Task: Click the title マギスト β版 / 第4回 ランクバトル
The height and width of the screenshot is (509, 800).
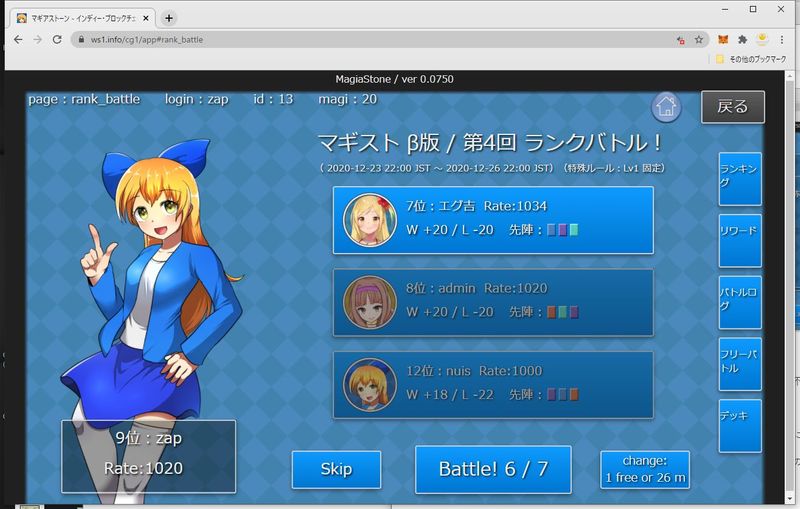Action: (x=489, y=142)
